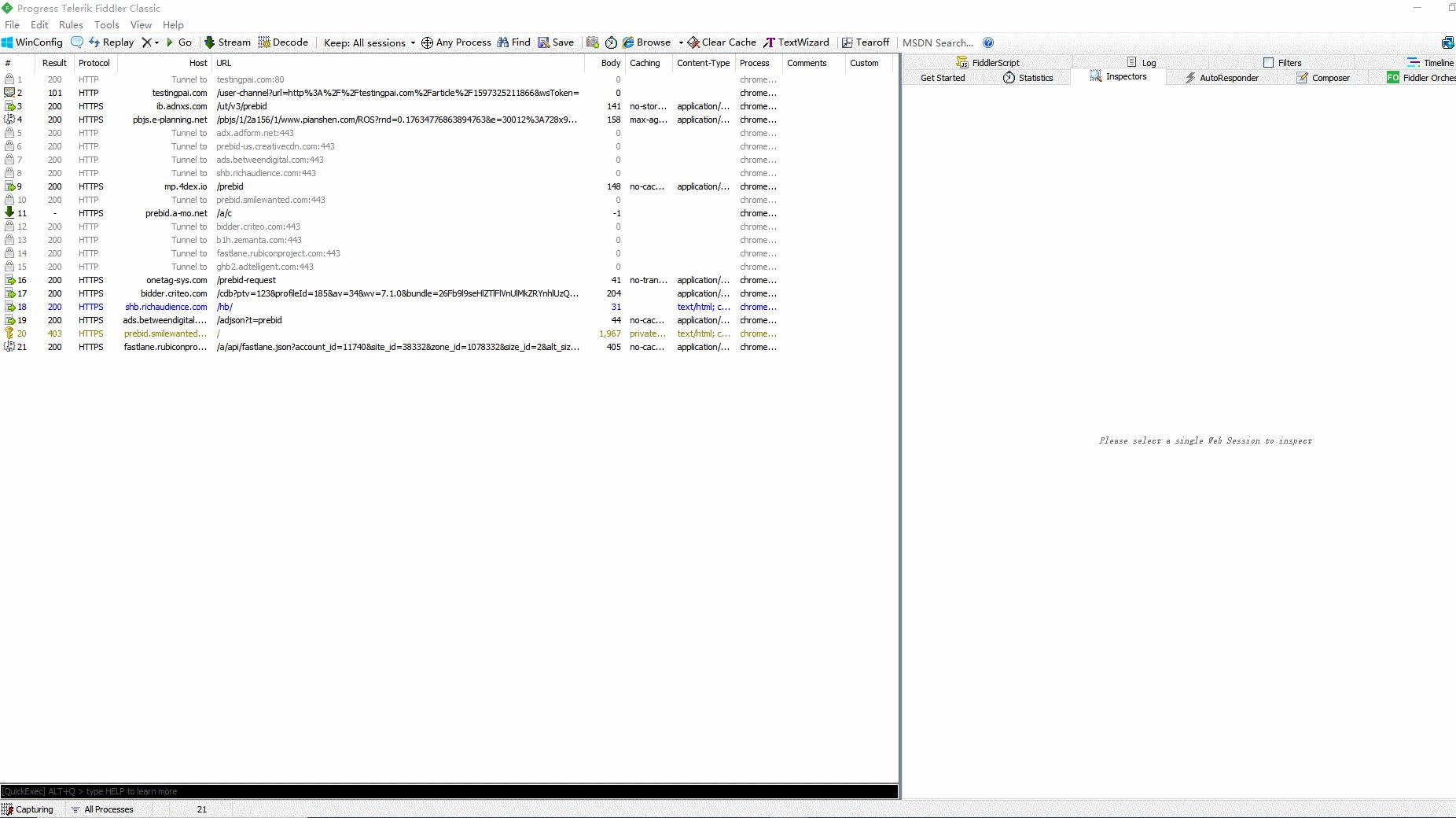Open the Keep: All sessions dropdown
The image size is (1456, 818).
point(369,42)
